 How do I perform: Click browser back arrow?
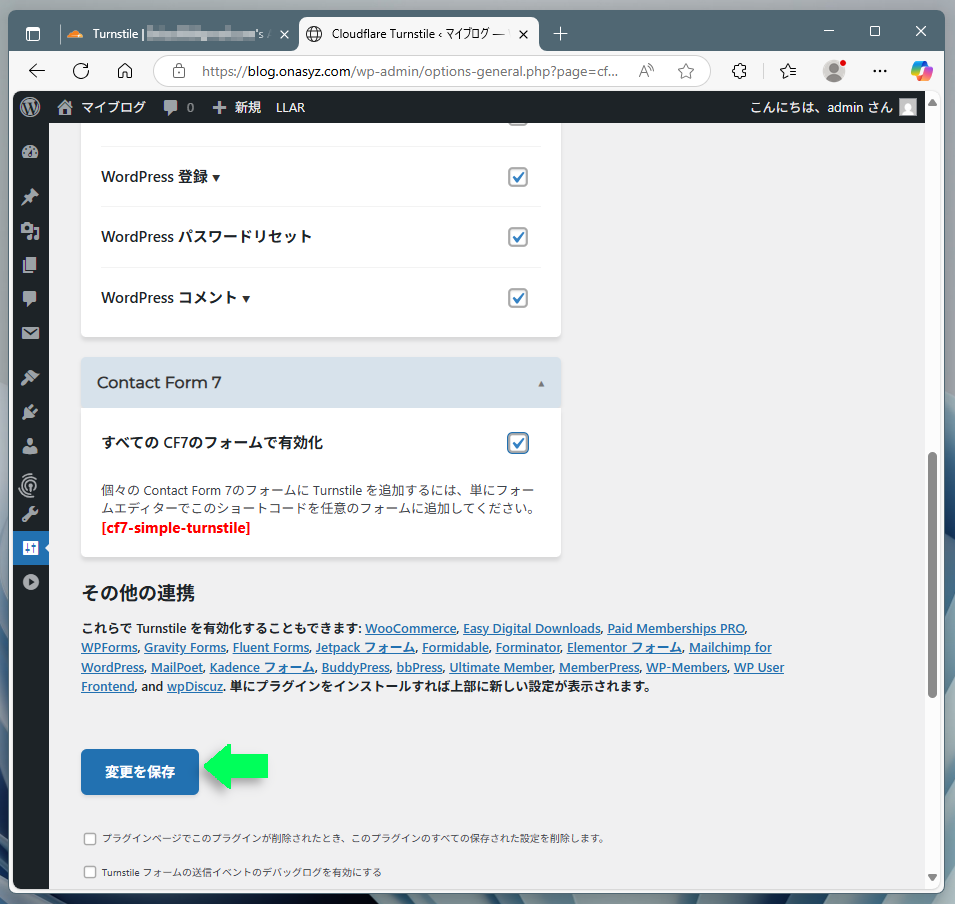coord(37,71)
